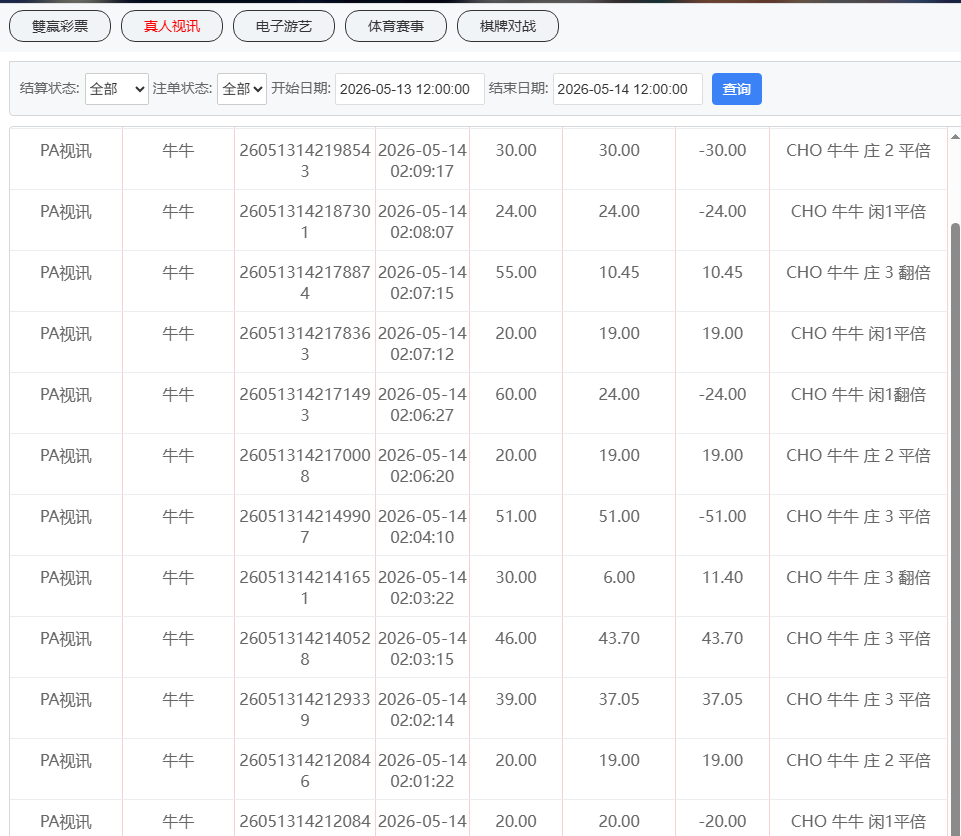The height and width of the screenshot is (836, 961).
Task: Click timestamp 2026-05-14 02:03:22
Action: pos(422,588)
